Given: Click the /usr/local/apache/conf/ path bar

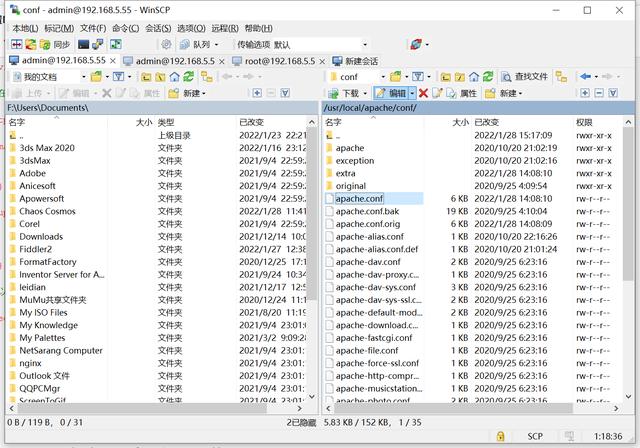Looking at the screenshot, I should [478, 108].
